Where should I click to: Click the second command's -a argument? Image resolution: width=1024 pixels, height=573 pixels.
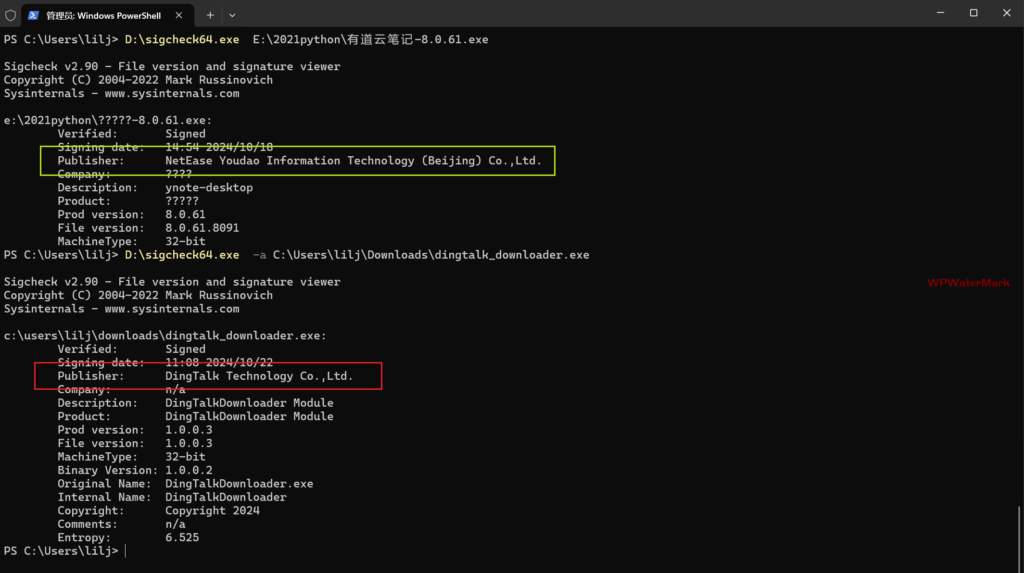click(x=259, y=255)
